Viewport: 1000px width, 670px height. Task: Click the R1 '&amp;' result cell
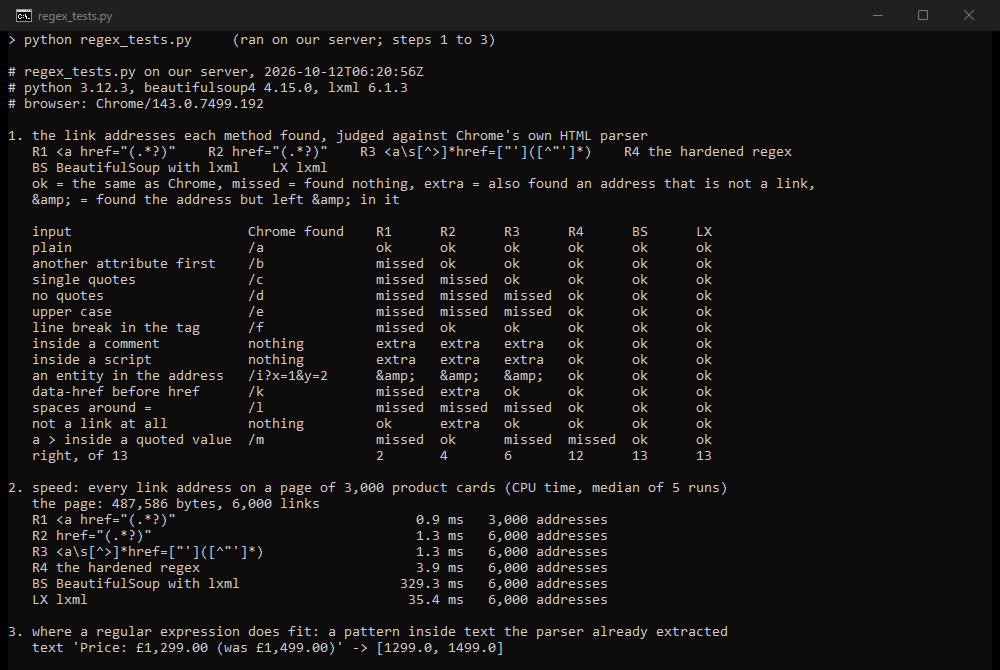(x=395, y=375)
